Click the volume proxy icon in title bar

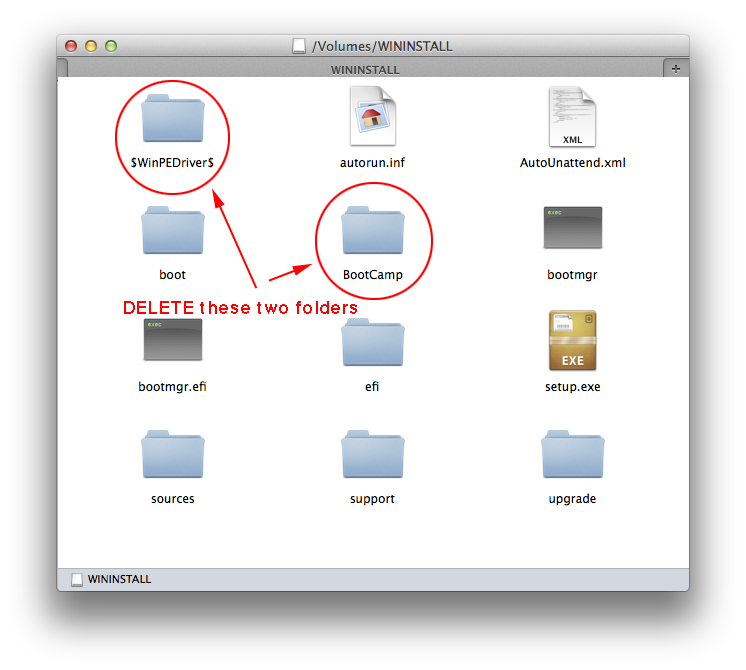click(x=299, y=46)
